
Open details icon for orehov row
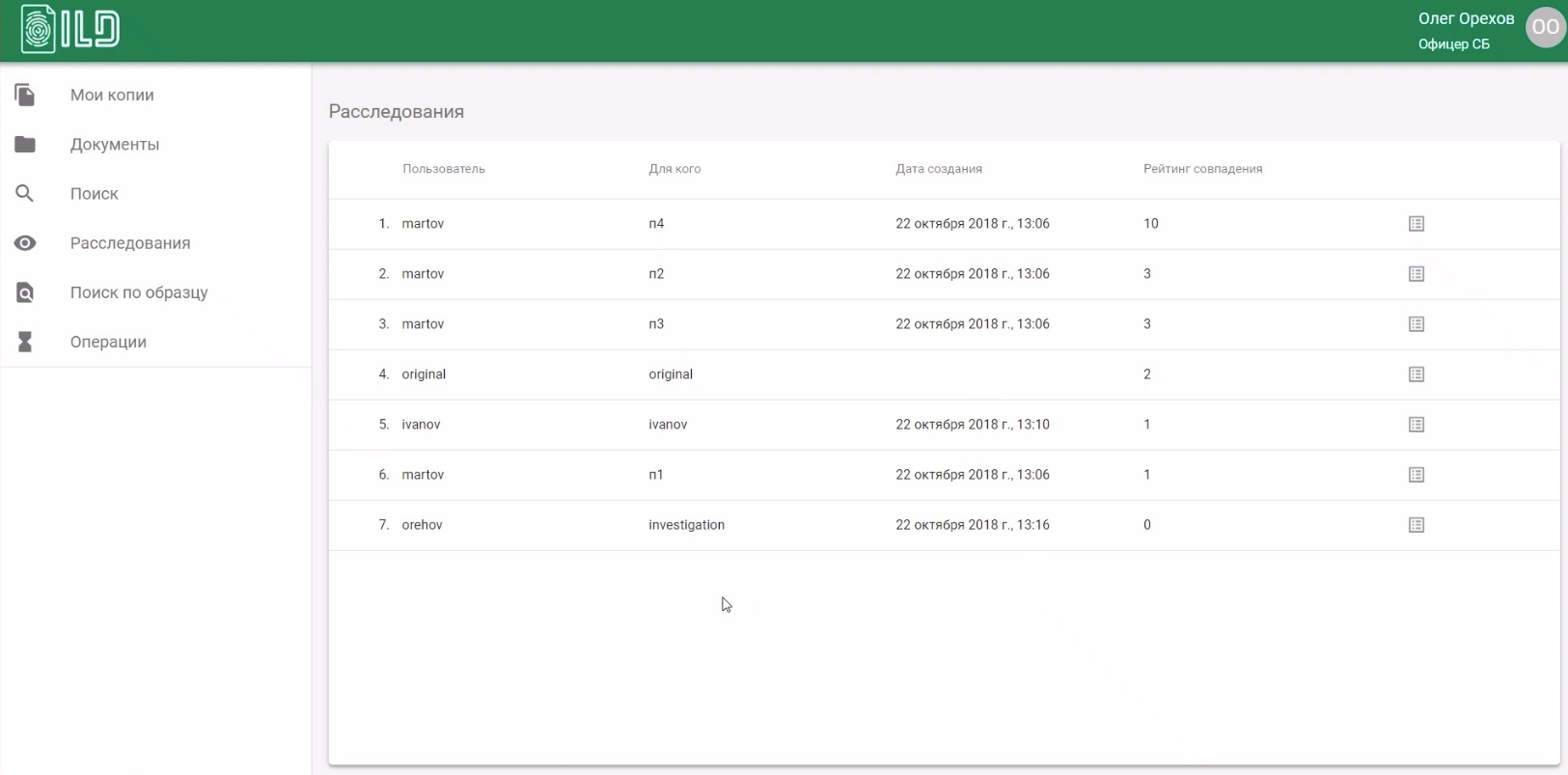pos(1417,525)
